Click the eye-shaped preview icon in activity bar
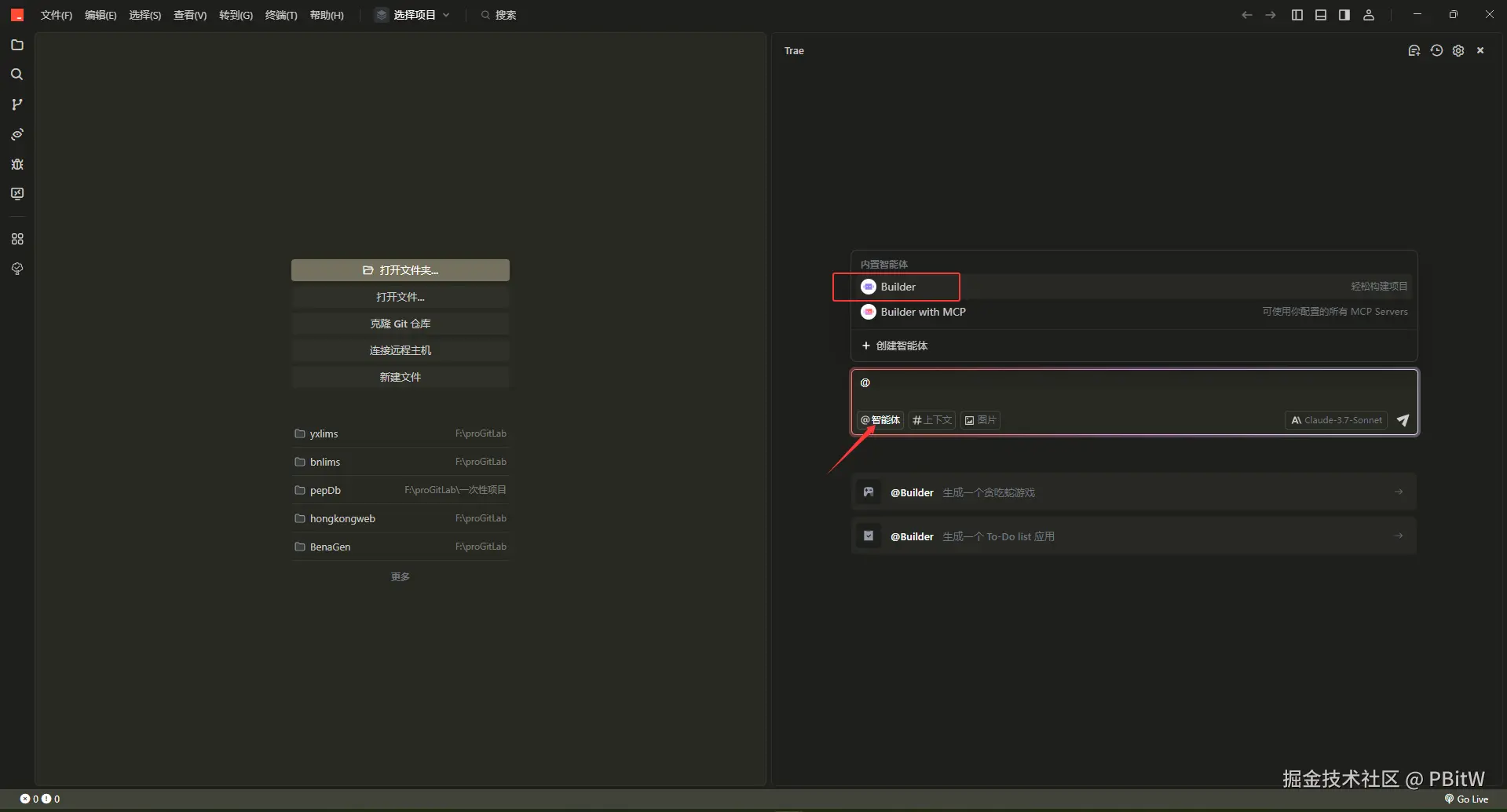 click(x=17, y=134)
